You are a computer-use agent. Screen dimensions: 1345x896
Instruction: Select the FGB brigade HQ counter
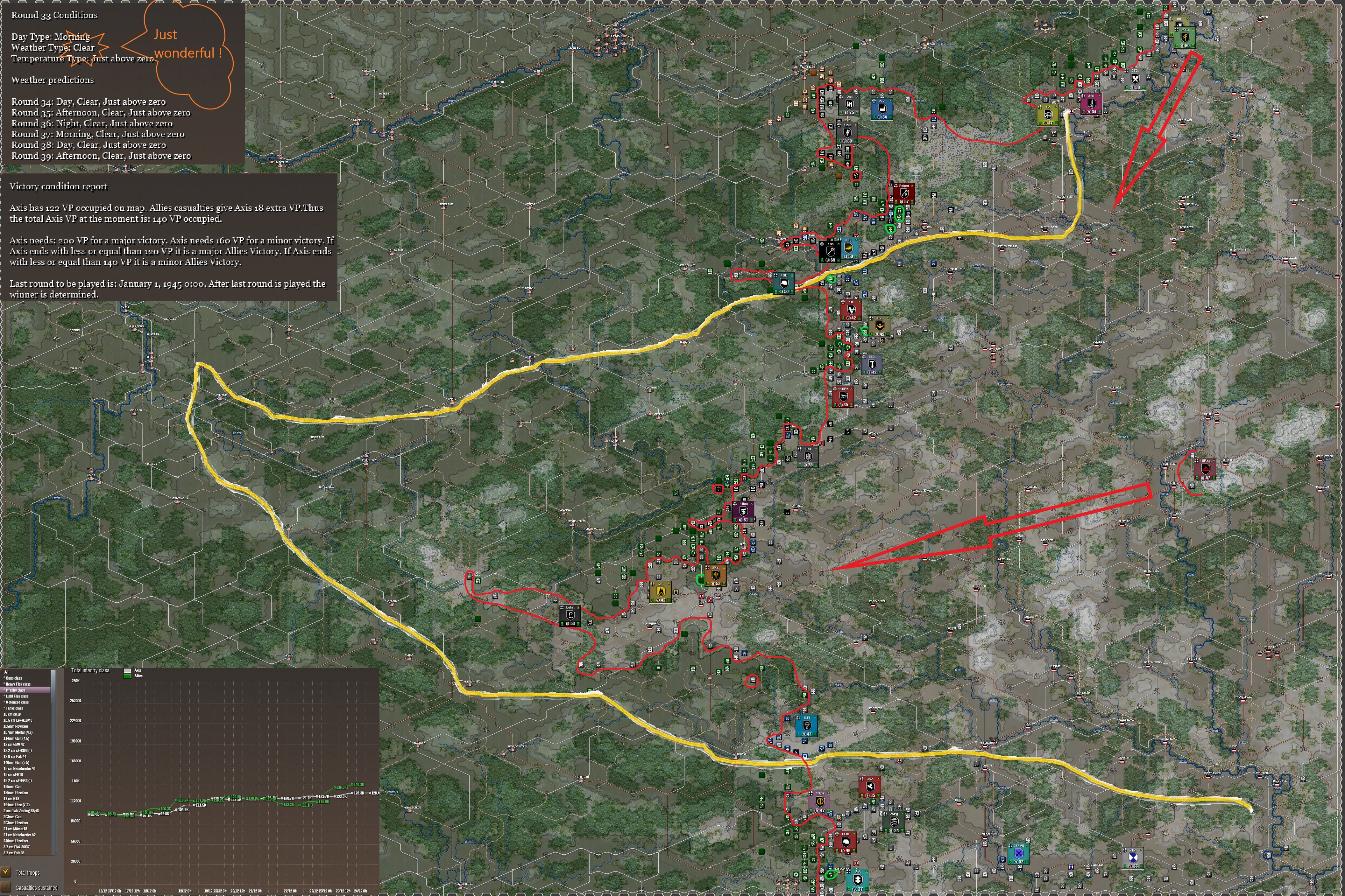coord(846,842)
